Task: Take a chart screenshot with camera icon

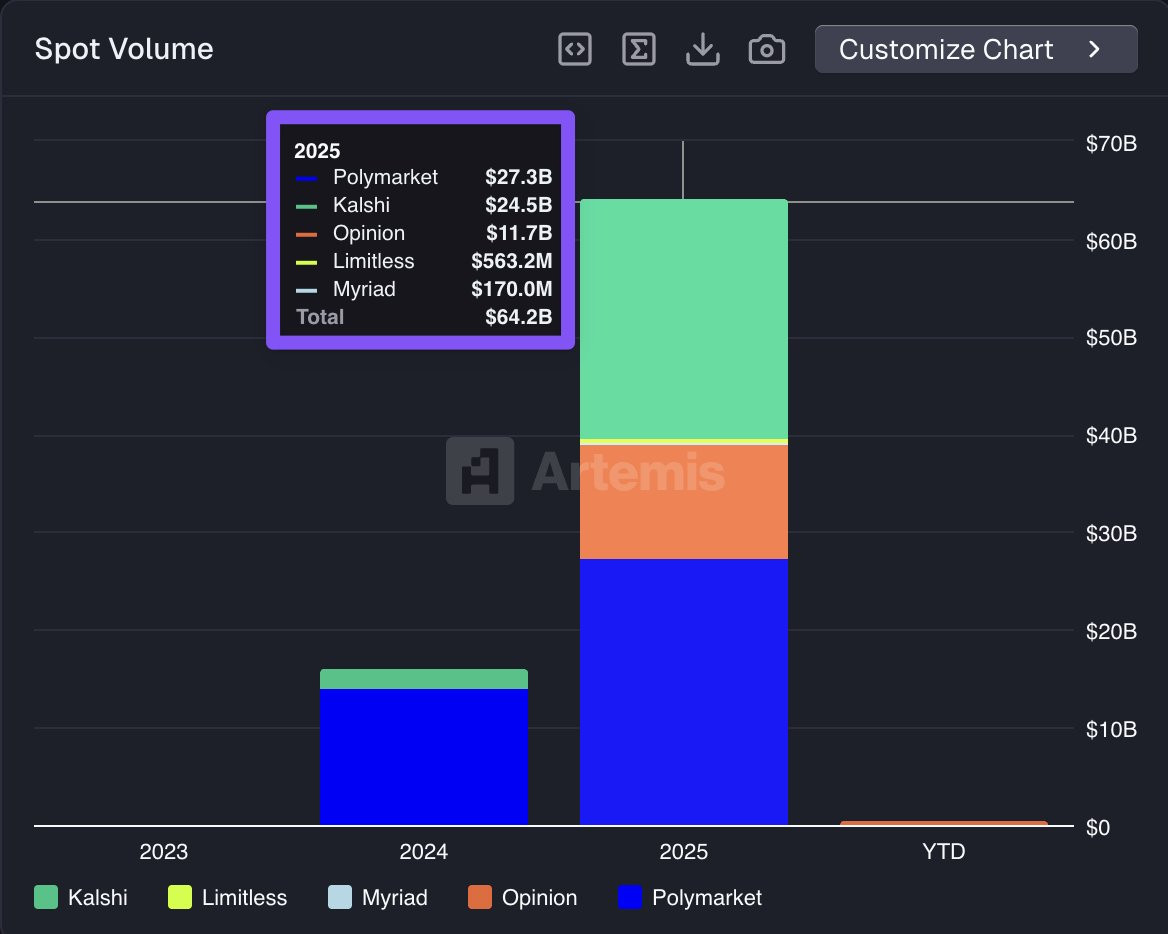Action: pyautogui.click(x=767, y=50)
